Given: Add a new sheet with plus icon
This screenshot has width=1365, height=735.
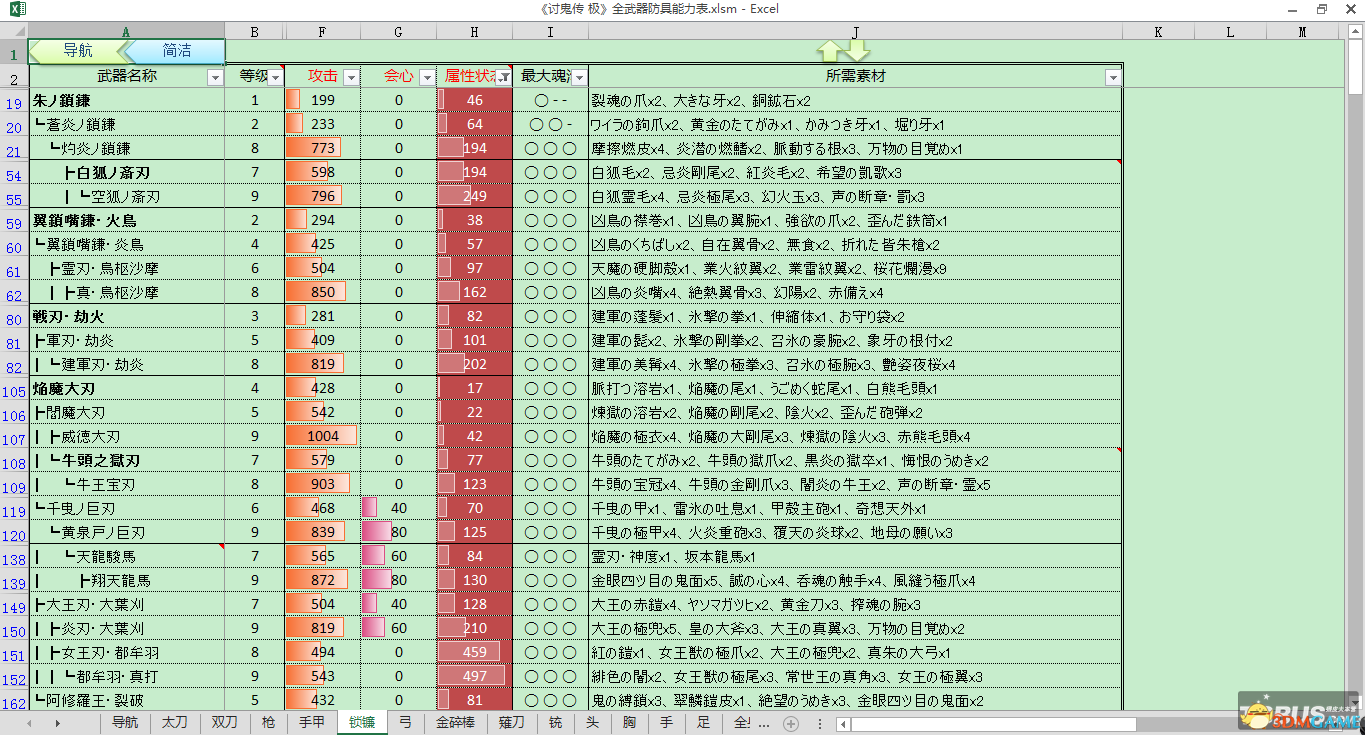Looking at the screenshot, I should (x=791, y=723).
